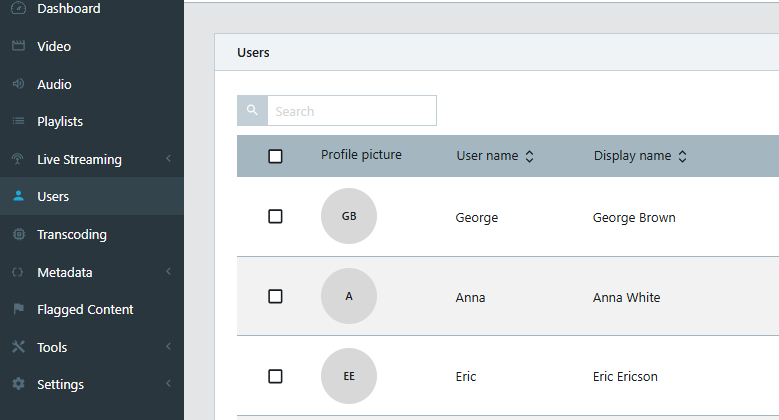This screenshot has width=779, height=420.
Task: Expand the Tools menu chevron
Action: [168, 346]
